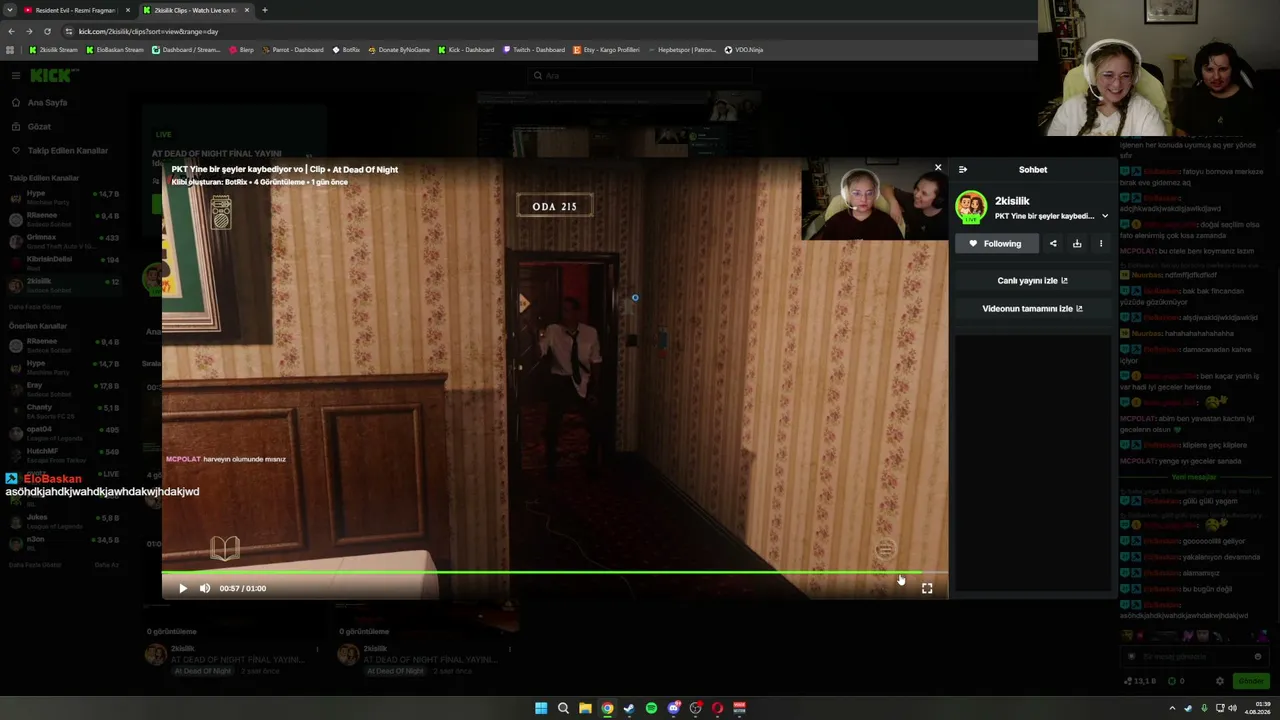Play the clip video

pos(183,588)
